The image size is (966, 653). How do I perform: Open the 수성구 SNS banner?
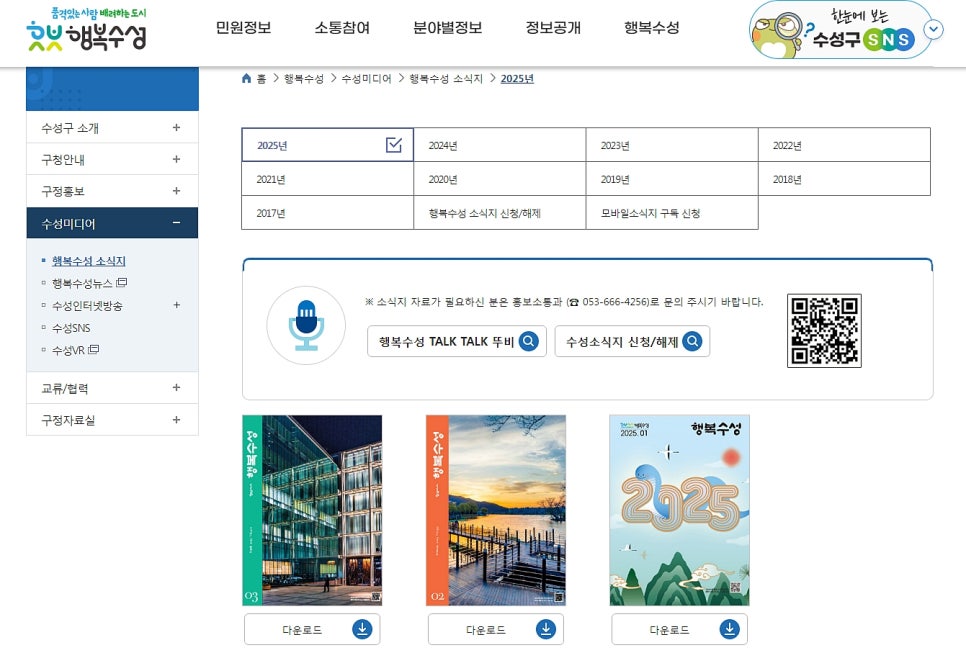pos(840,30)
